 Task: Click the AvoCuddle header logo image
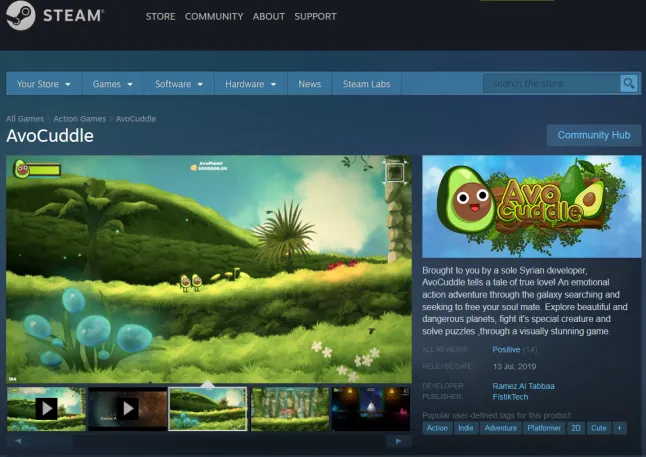pyautogui.click(x=531, y=206)
